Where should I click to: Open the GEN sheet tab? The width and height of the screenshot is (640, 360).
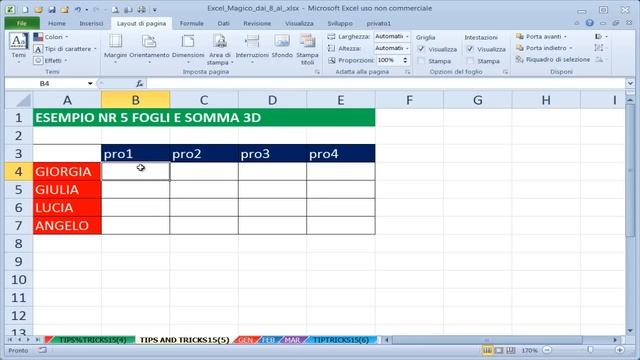coord(245,340)
